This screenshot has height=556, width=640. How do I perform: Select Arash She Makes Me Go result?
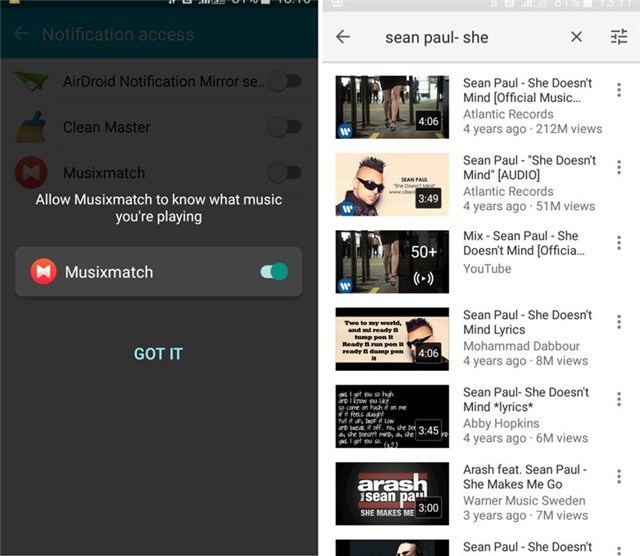click(x=524, y=477)
